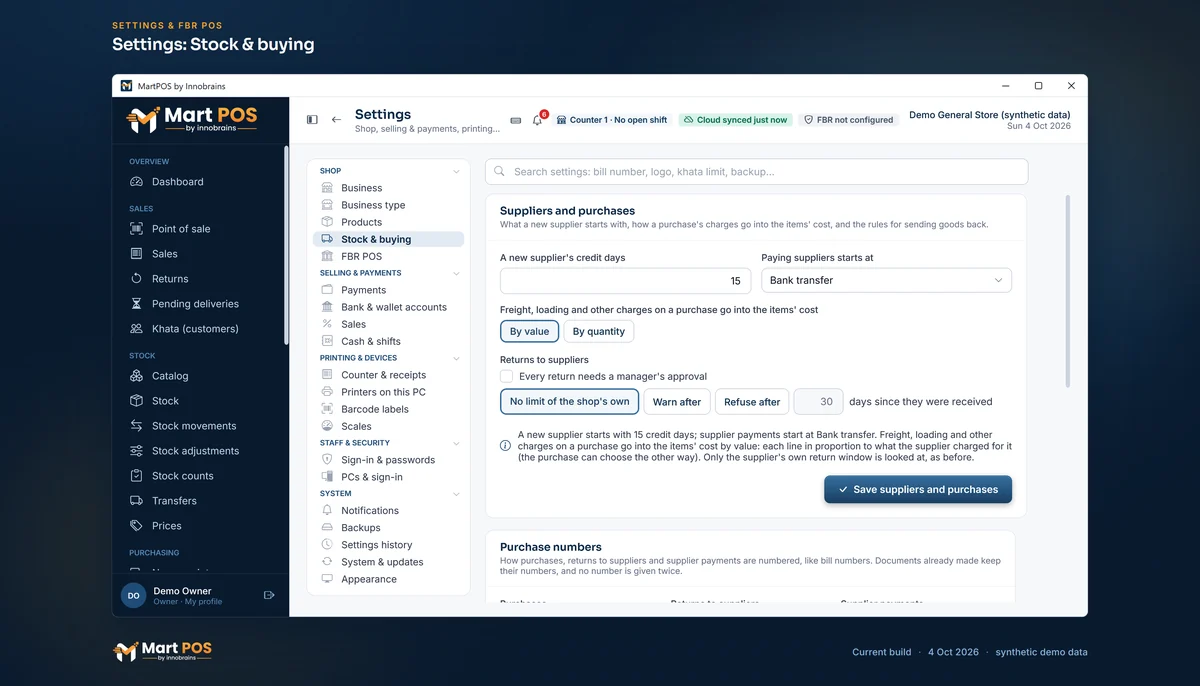Open Business settings page
The width and height of the screenshot is (1200, 686).
(388, 188)
